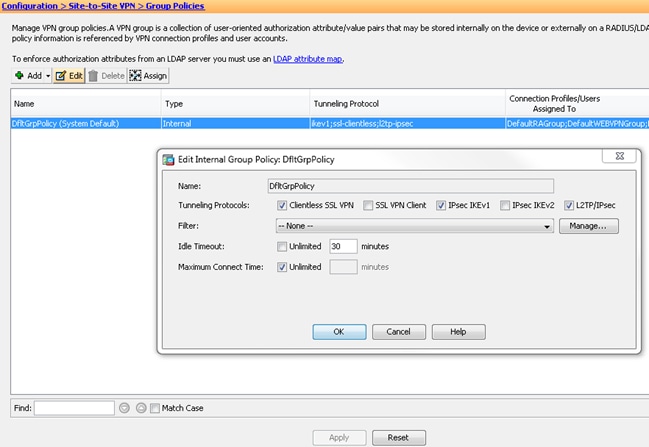Uncheck Clientless SSL VPN
Image resolution: width=649 pixels, height=447 pixels.
tap(282, 205)
